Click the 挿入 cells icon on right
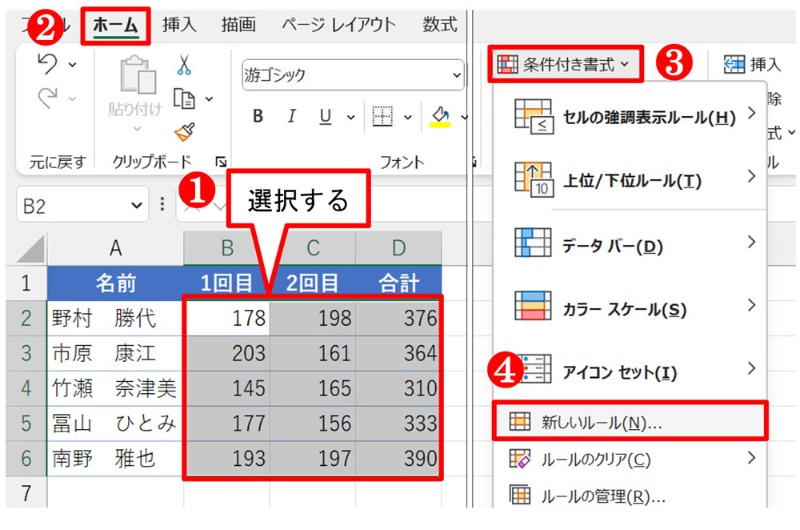The width and height of the screenshot is (800, 530). [x=735, y=65]
